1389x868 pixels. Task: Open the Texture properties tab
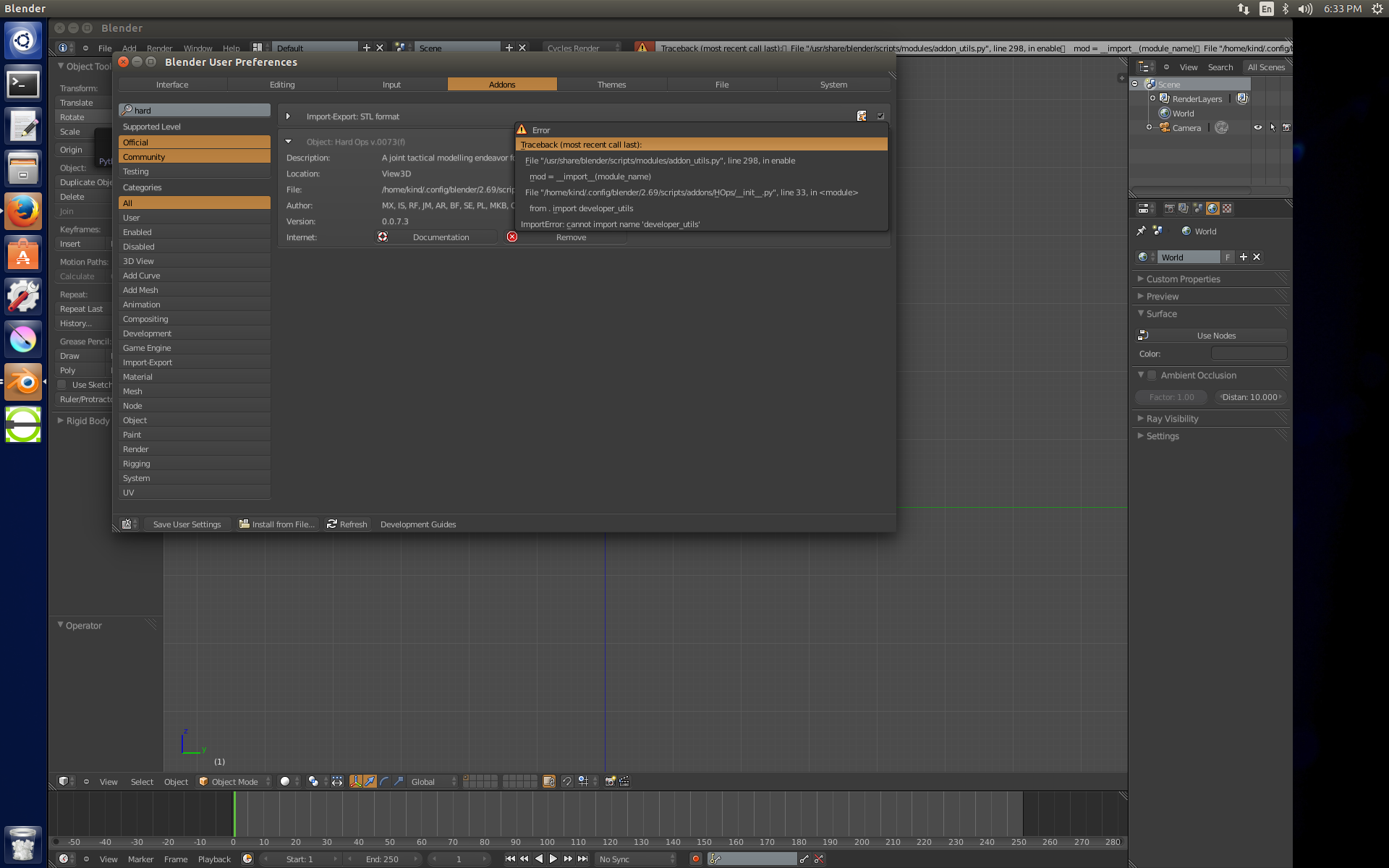point(1227,208)
